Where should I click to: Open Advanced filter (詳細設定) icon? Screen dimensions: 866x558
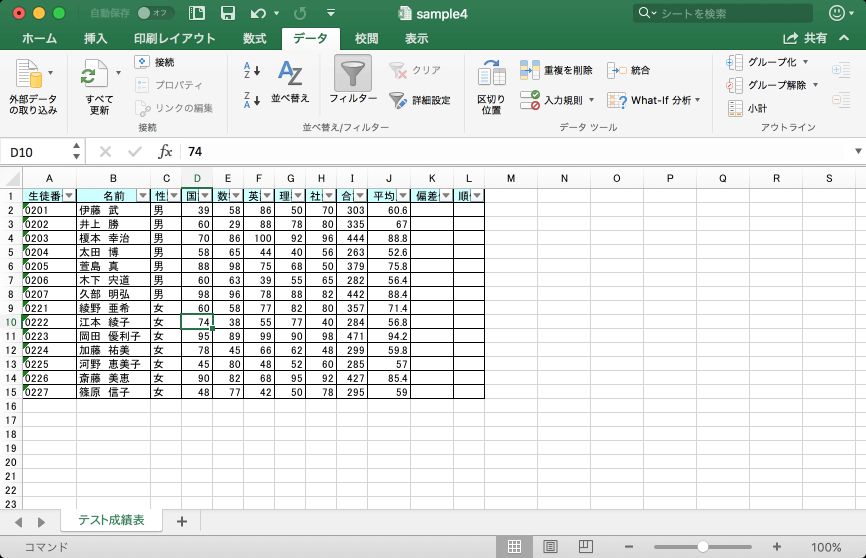(398, 100)
